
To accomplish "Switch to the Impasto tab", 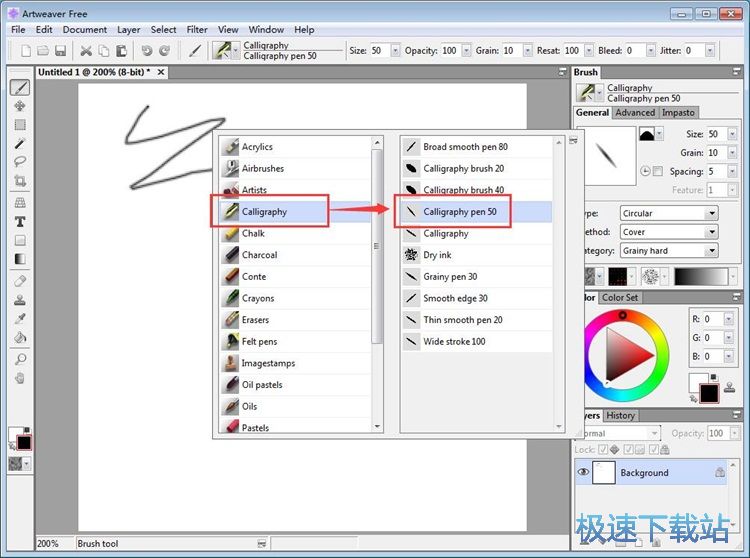I will click(678, 113).
